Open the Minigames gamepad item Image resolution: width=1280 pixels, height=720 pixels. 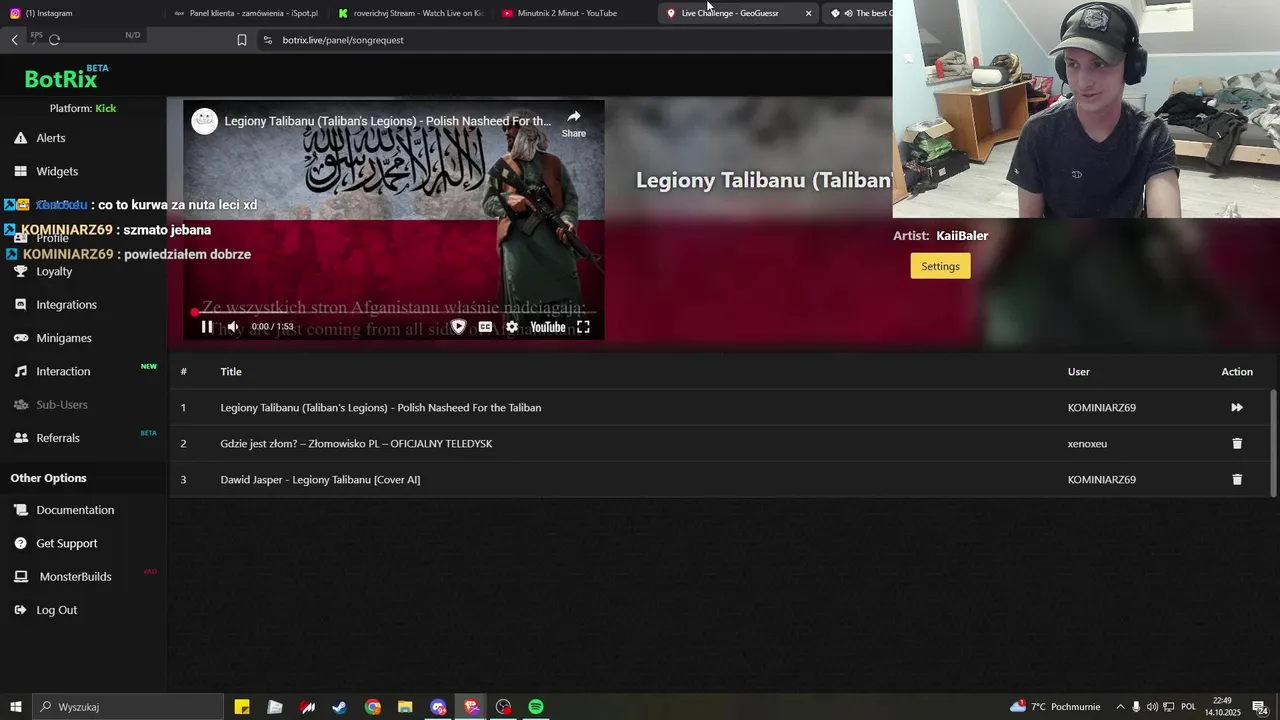pos(64,338)
